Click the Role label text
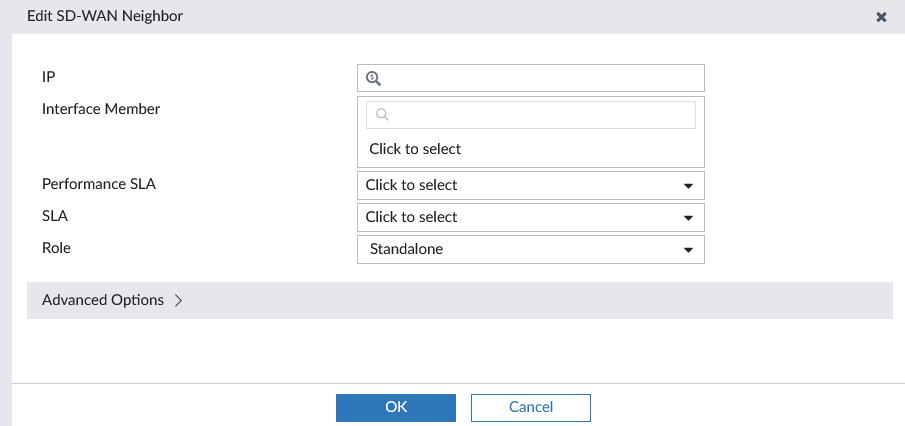The image size is (905, 426). point(57,247)
